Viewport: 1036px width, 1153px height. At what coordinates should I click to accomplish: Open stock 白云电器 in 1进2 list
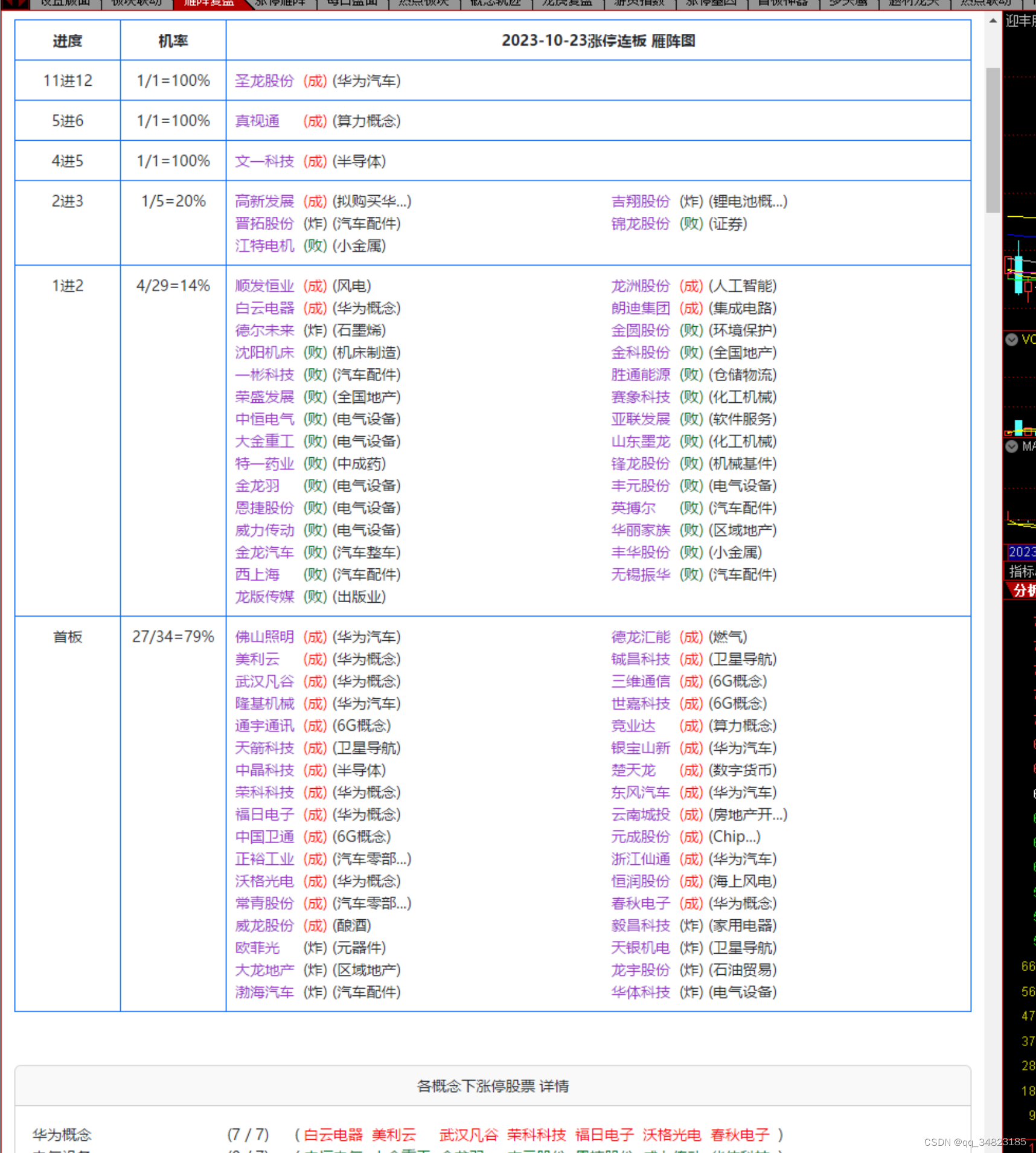click(264, 309)
